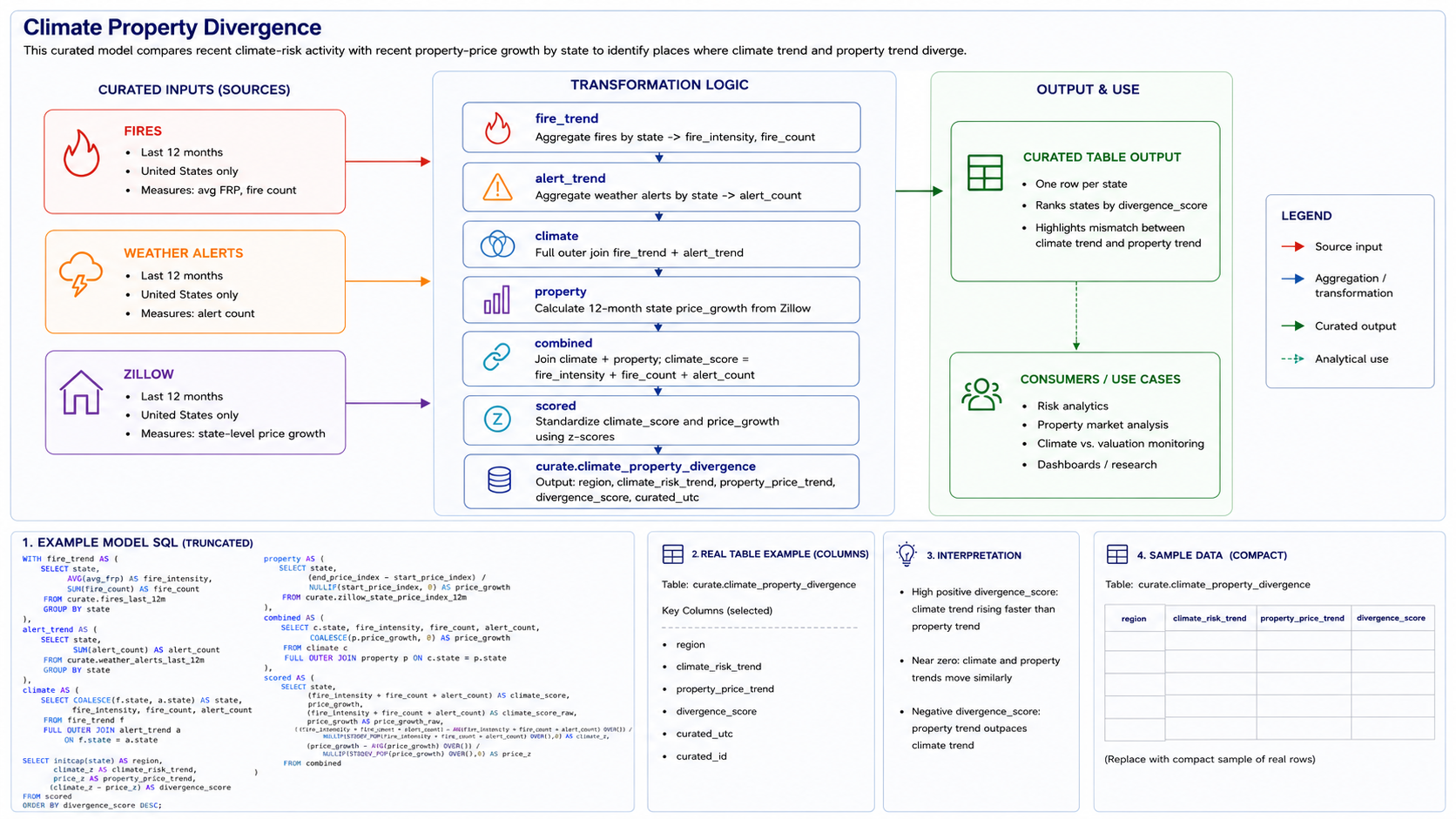Viewport: 1456px width, 819px height.
Task: Select the ZILLOW card title
Action: 149,374
